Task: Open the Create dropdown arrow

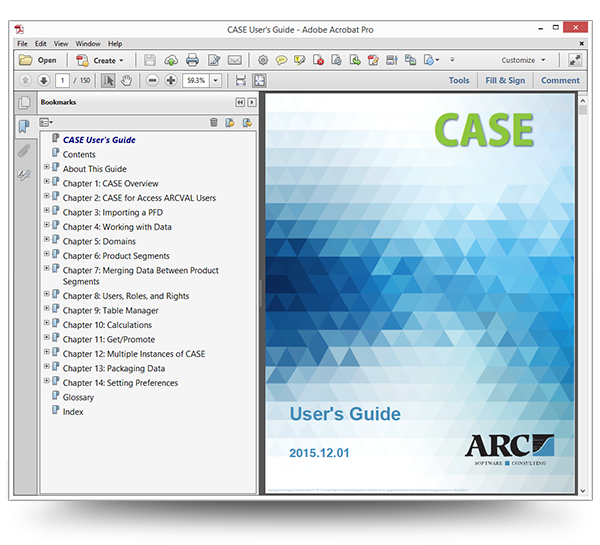Action: (x=121, y=60)
